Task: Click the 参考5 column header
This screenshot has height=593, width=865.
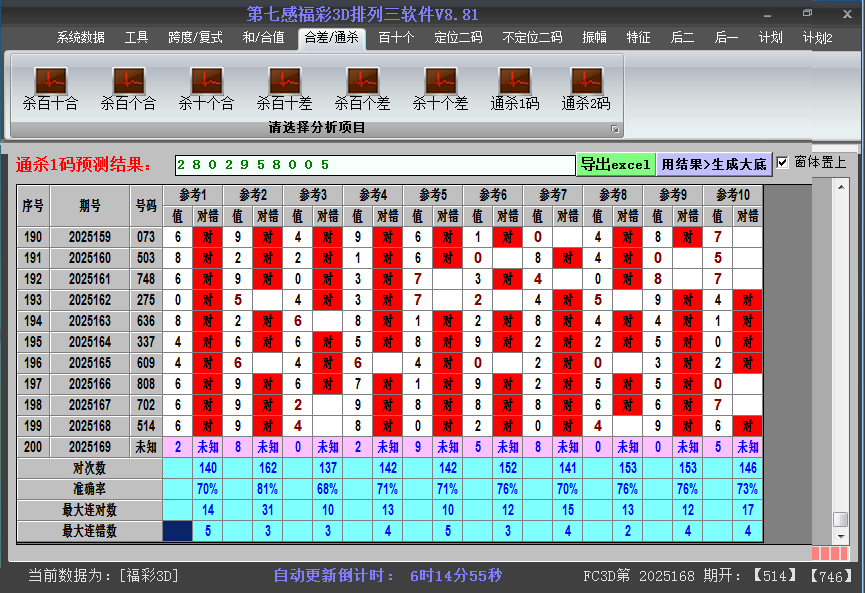Action: coord(433,195)
